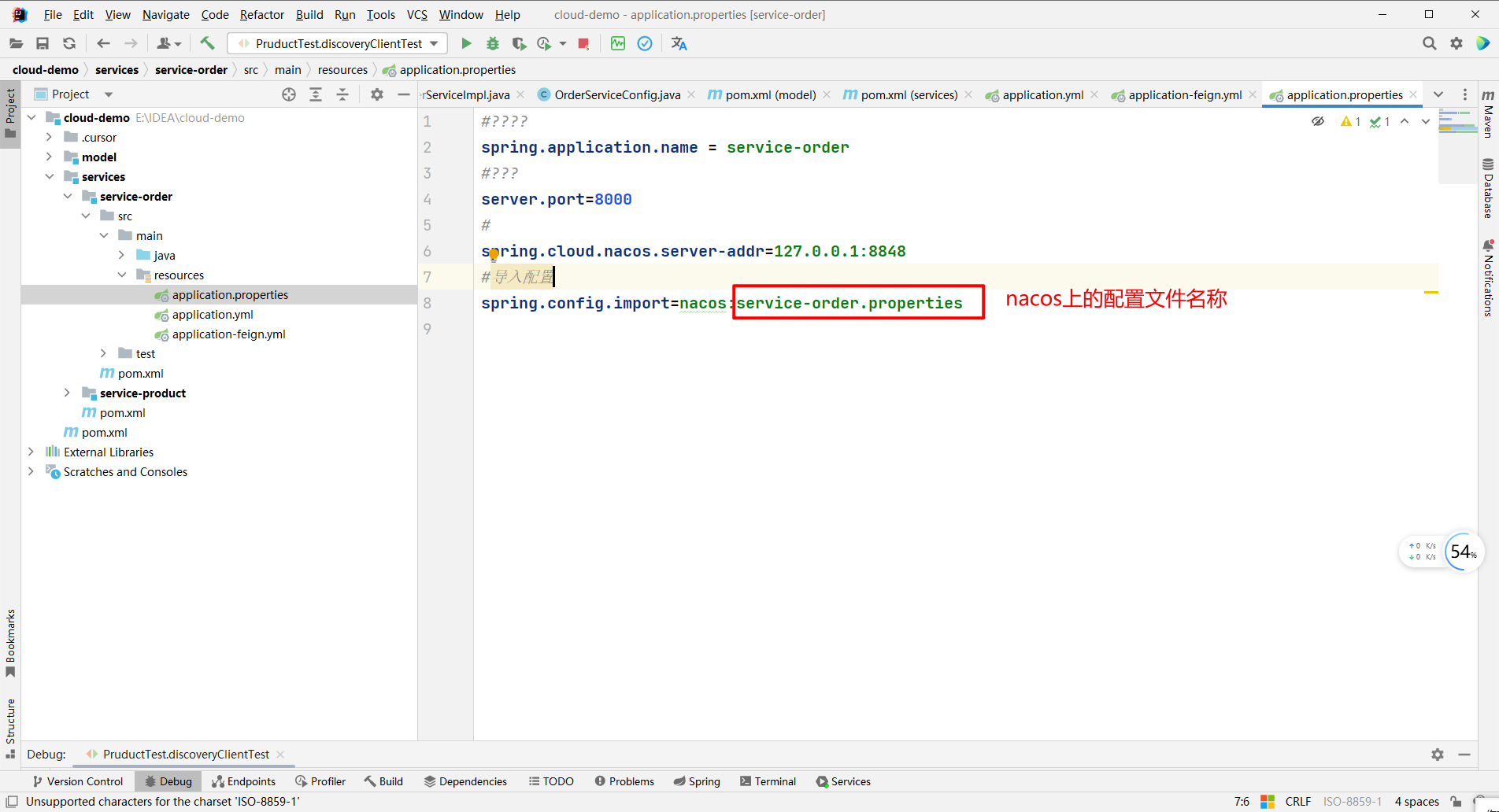Image resolution: width=1499 pixels, height=812 pixels.
Task: Click the warning count indicator in the editor
Action: (x=1351, y=121)
